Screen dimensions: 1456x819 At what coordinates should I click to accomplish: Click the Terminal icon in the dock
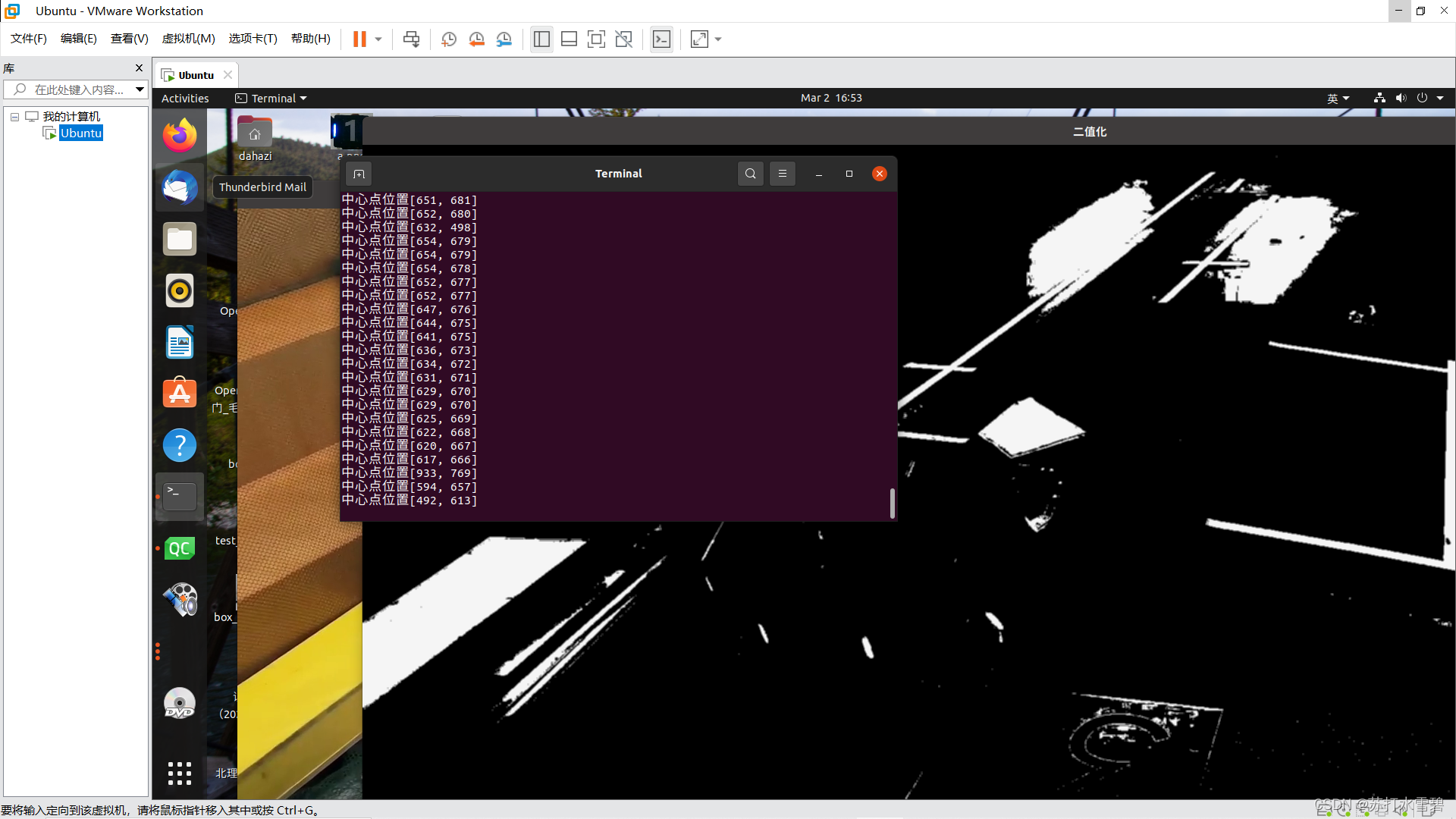[x=180, y=497]
